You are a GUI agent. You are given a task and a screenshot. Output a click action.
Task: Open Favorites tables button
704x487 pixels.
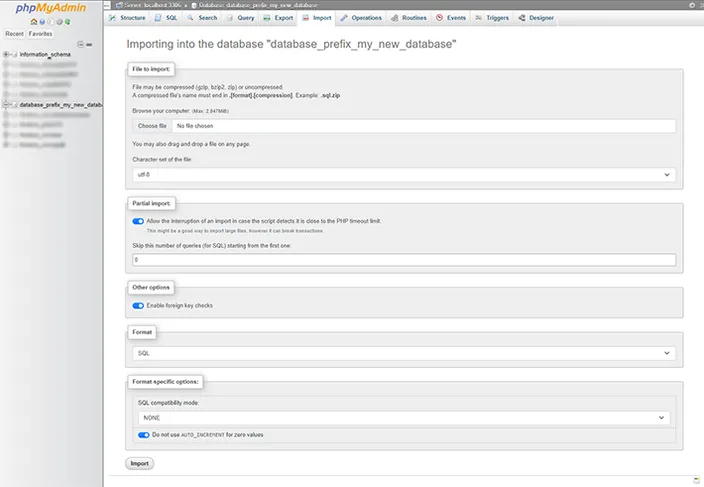(40, 34)
